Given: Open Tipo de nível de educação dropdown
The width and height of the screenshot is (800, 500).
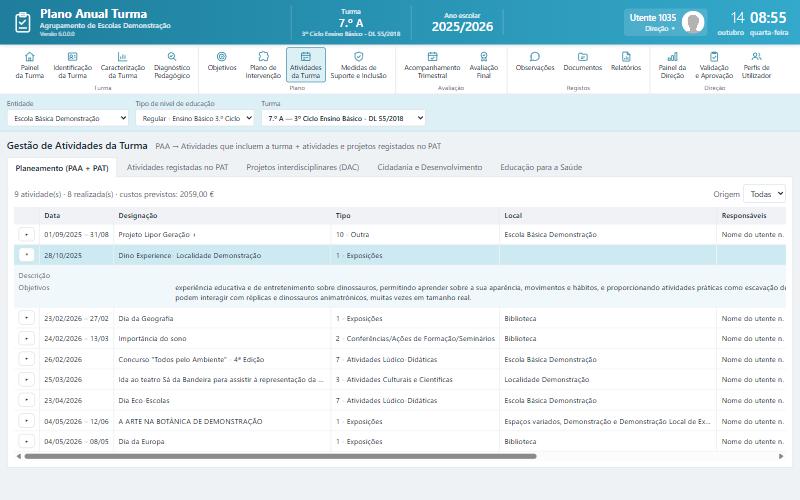Looking at the screenshot, I should 195,118.
